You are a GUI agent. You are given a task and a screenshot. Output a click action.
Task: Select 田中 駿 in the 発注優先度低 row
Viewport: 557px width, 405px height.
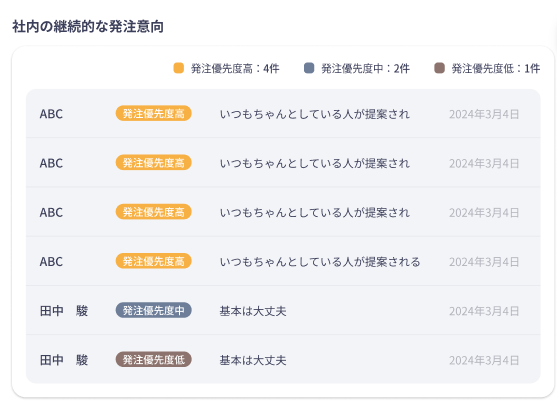64,360
